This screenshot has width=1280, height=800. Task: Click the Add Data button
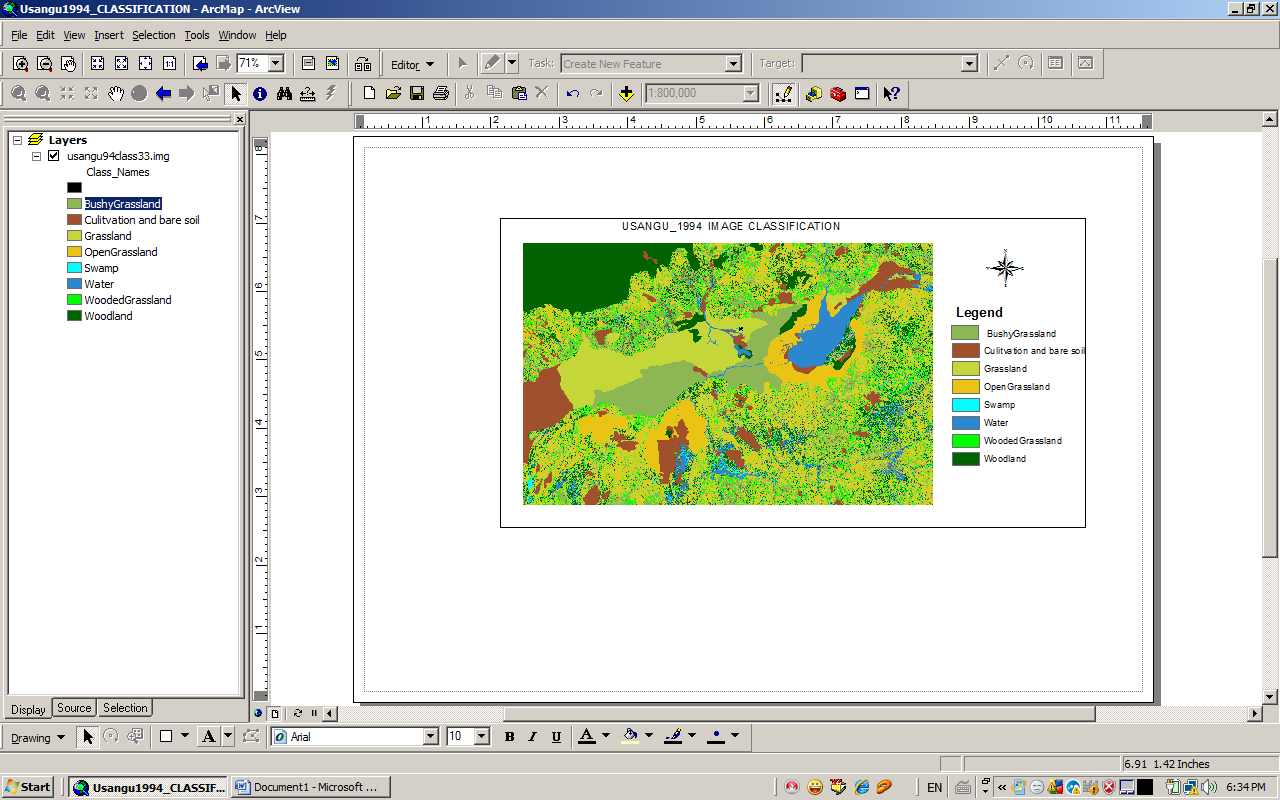pos(626,93)
